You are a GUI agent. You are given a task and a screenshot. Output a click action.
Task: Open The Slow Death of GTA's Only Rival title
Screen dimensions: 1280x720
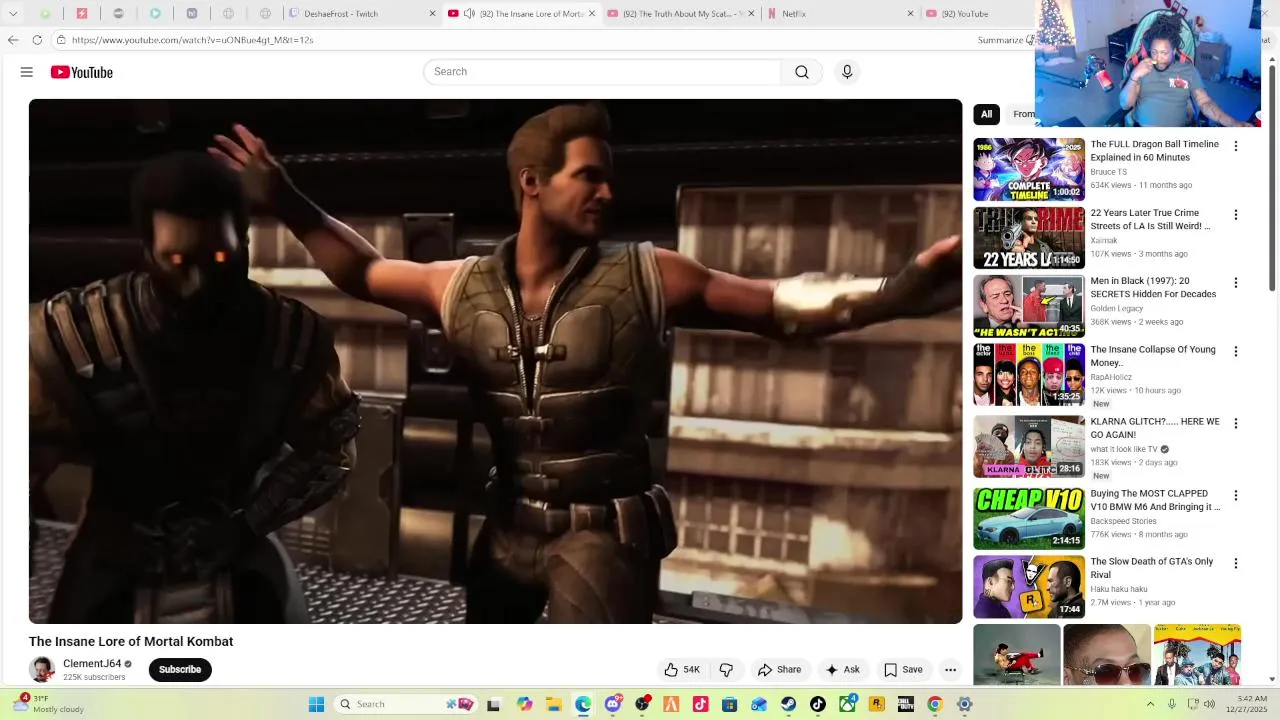point(1152,568)
